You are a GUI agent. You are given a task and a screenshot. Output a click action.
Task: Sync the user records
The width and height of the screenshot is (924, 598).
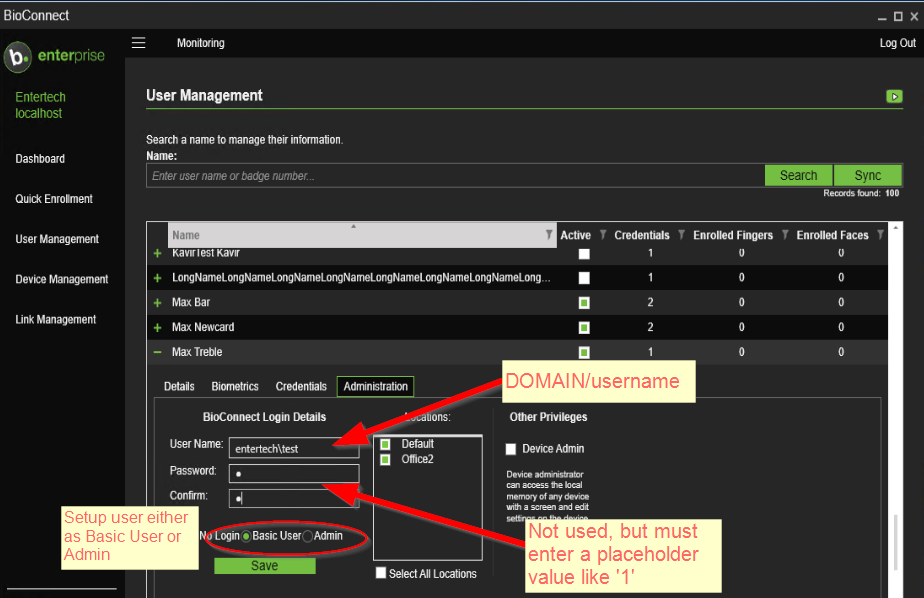[x=868, y=174]
